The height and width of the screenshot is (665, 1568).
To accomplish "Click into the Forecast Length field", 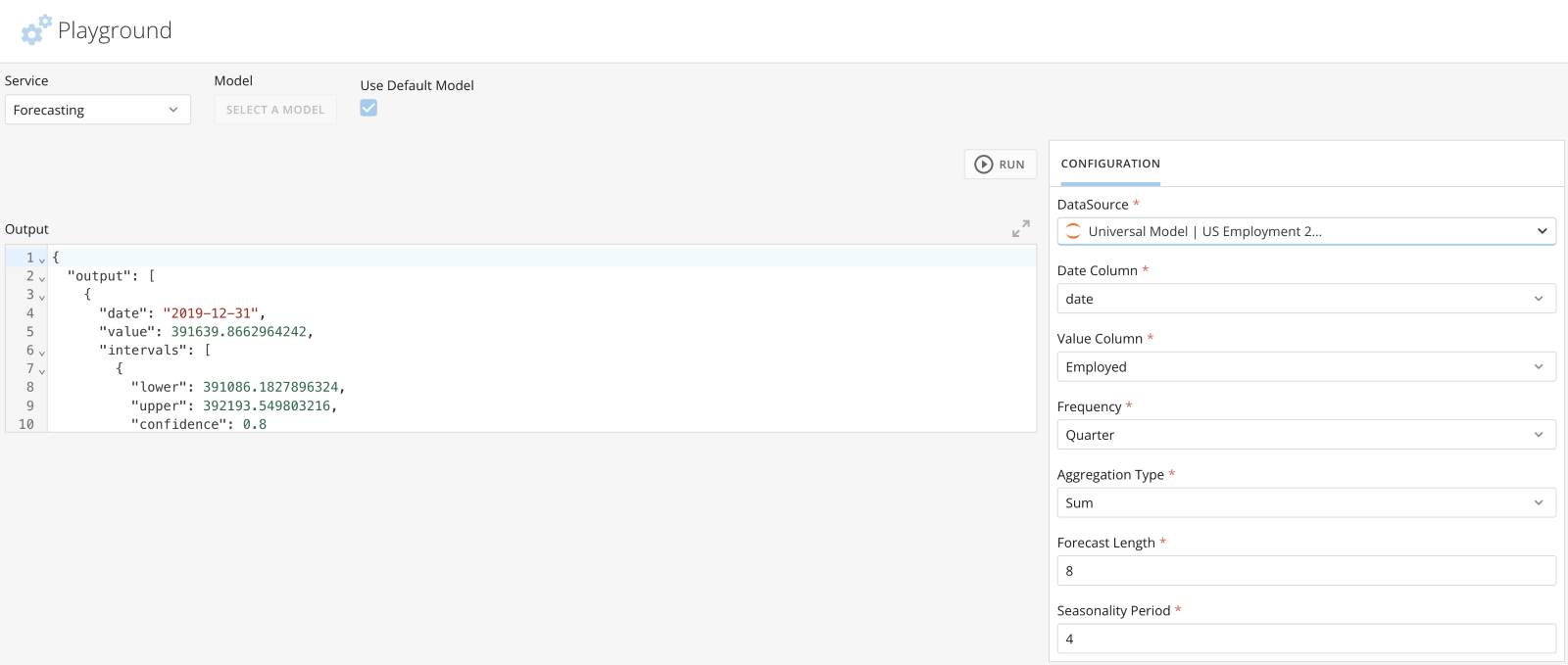I will coord(1306,571).
